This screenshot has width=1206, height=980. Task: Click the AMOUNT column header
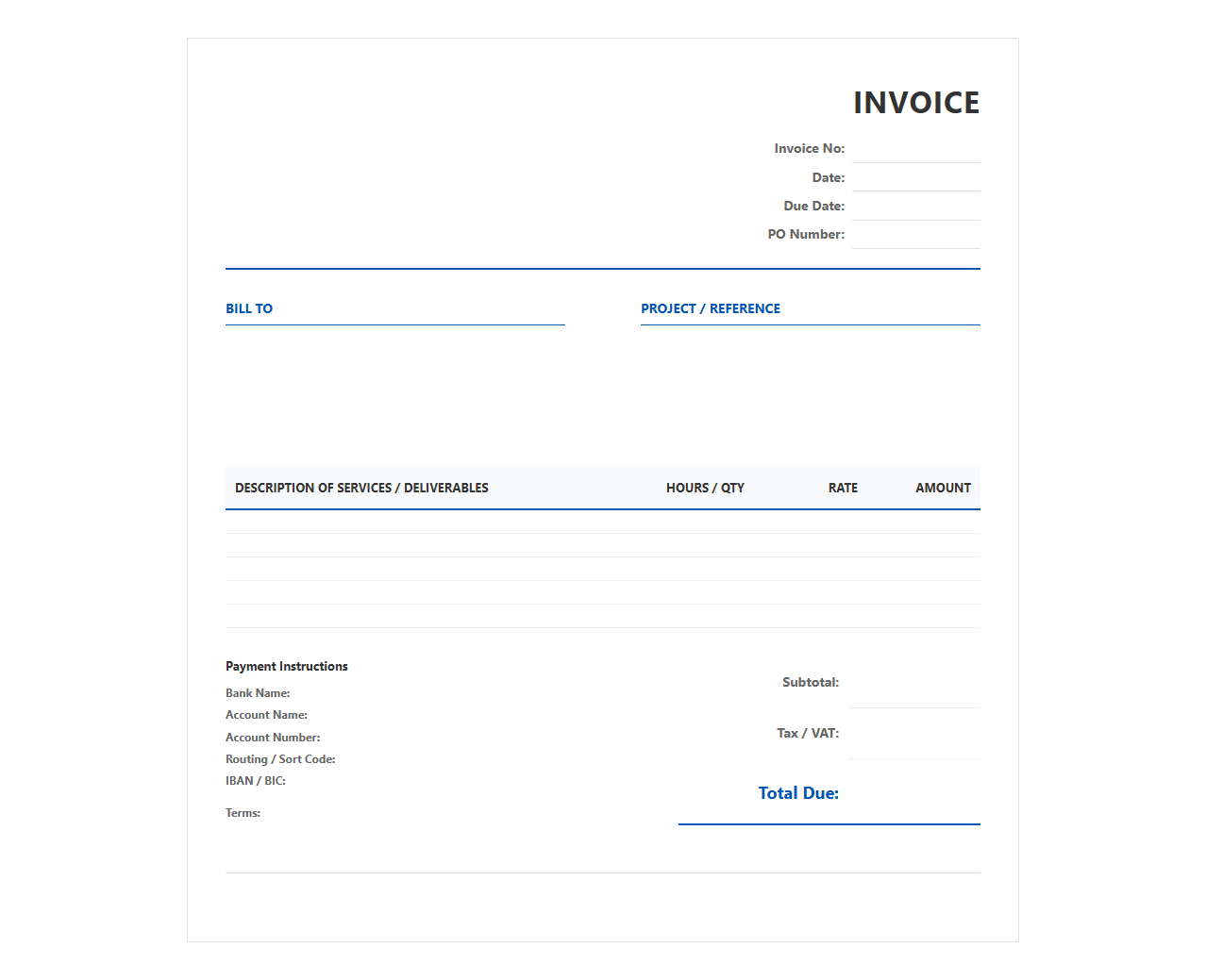click(943, 488)
